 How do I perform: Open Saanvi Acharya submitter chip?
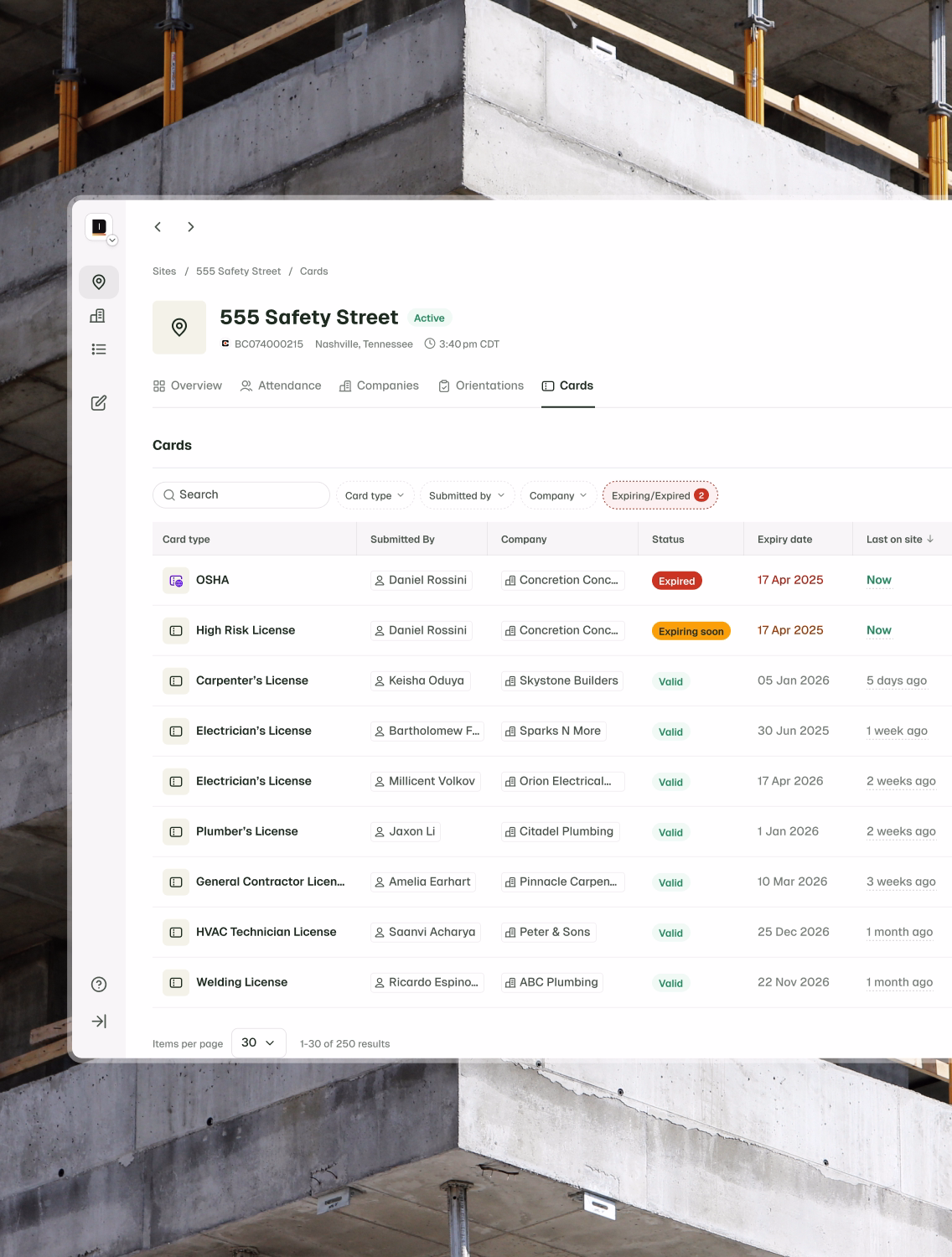[426, 932]
